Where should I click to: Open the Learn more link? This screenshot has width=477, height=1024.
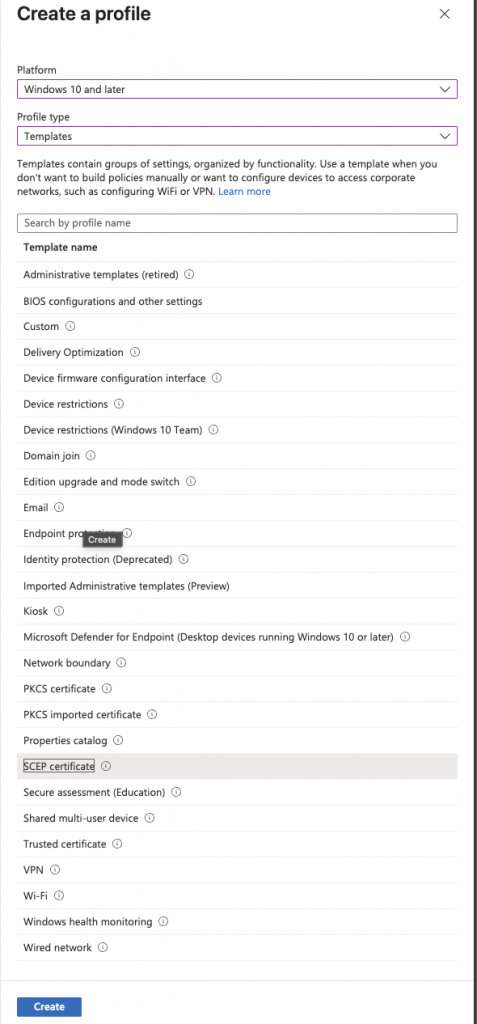(244, 191)
